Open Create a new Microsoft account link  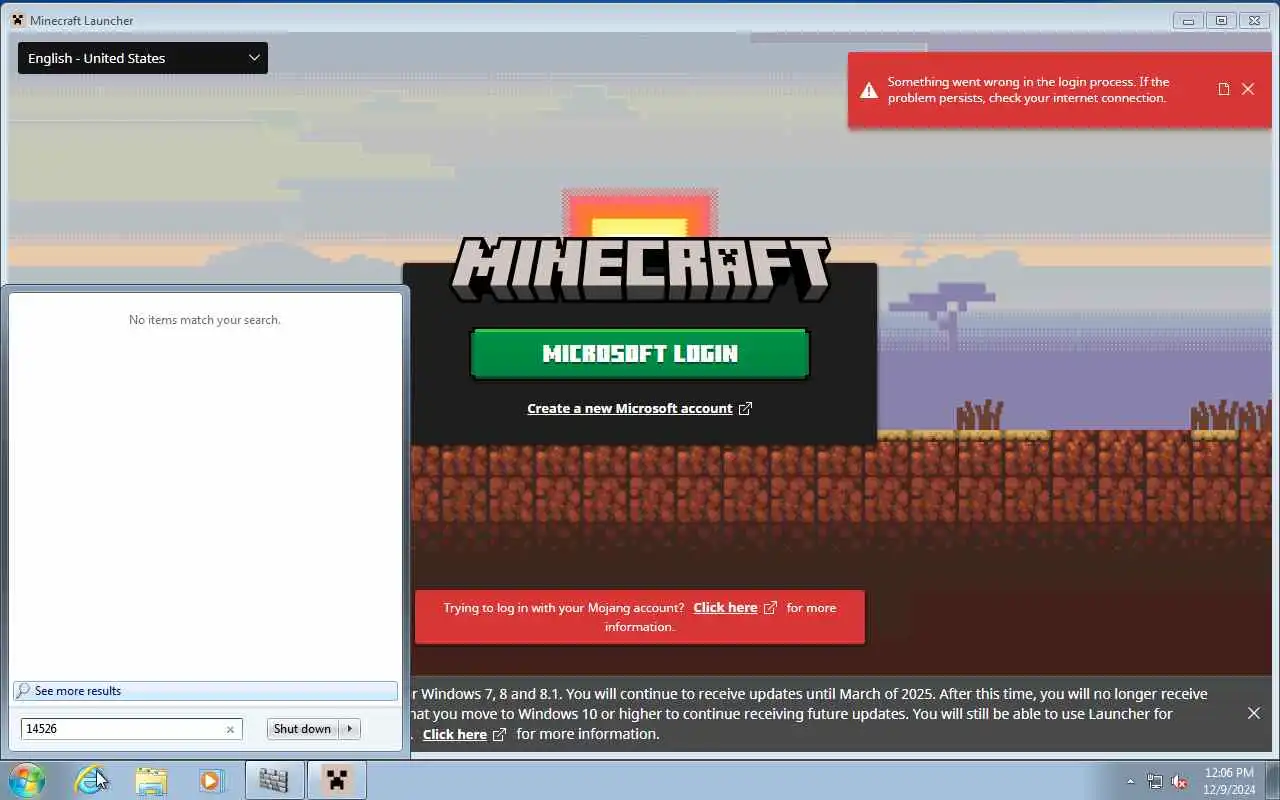click(630, 408)
